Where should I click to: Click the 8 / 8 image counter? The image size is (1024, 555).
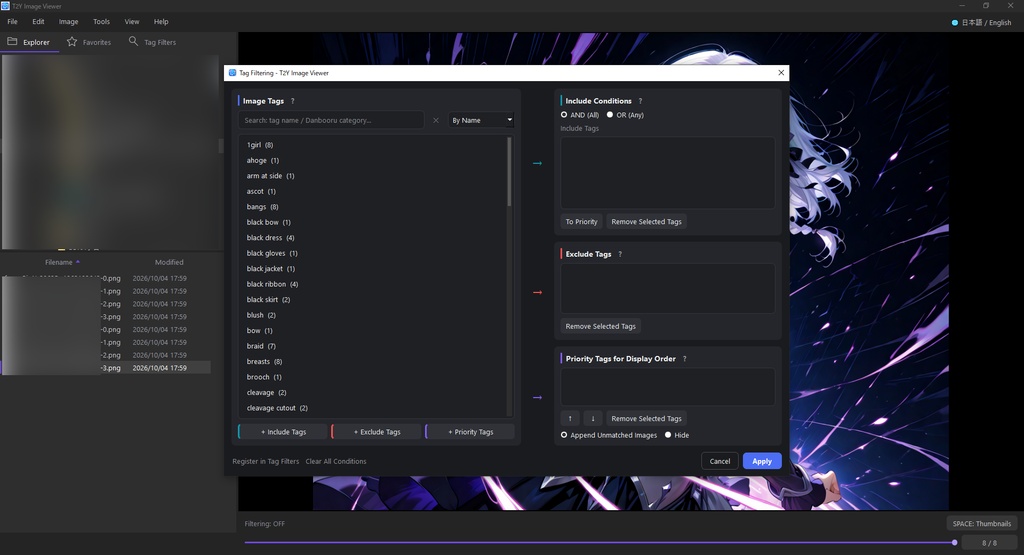pos(989,543)
